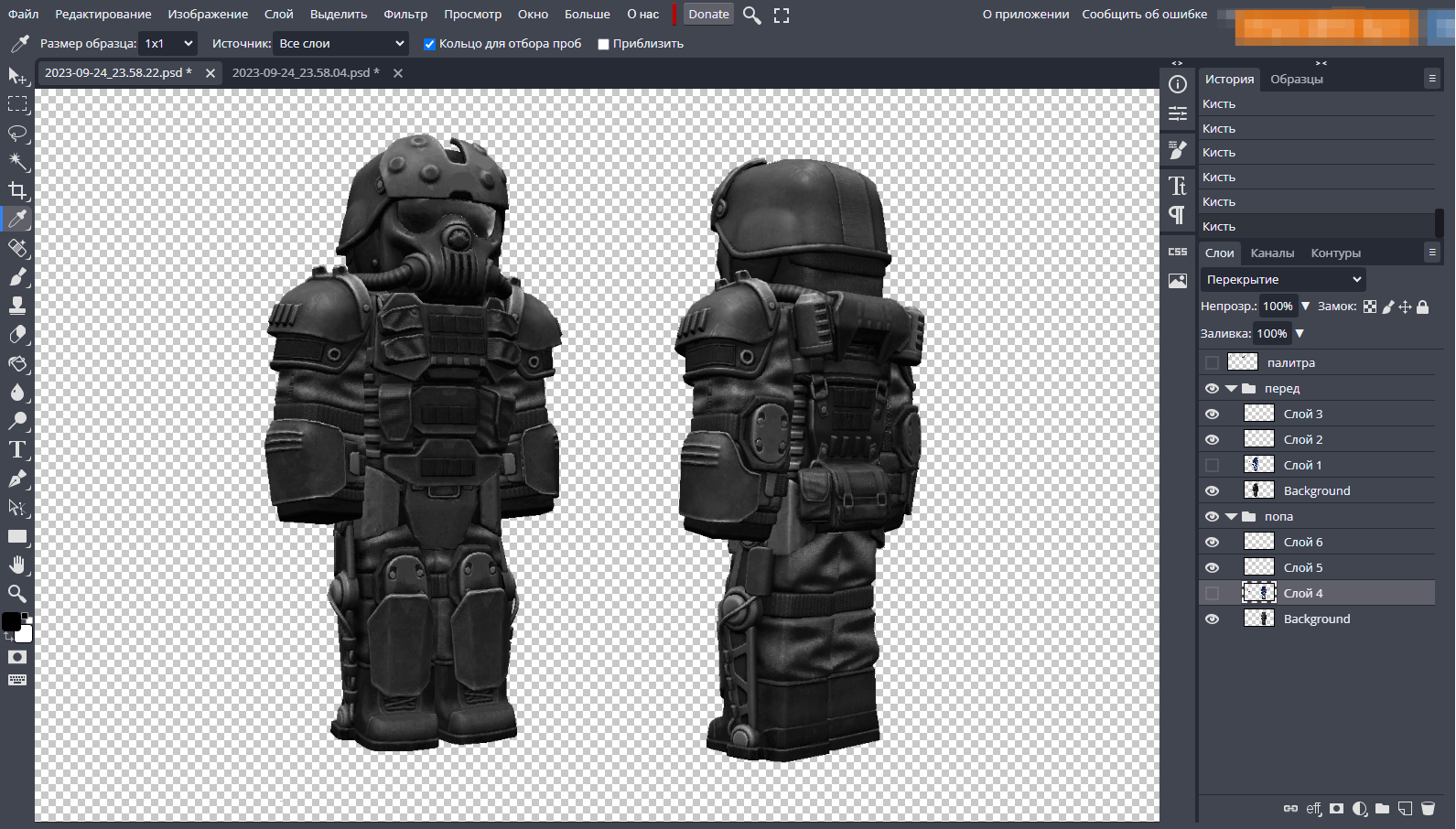Select the Eraser tool

click(17, 334)
